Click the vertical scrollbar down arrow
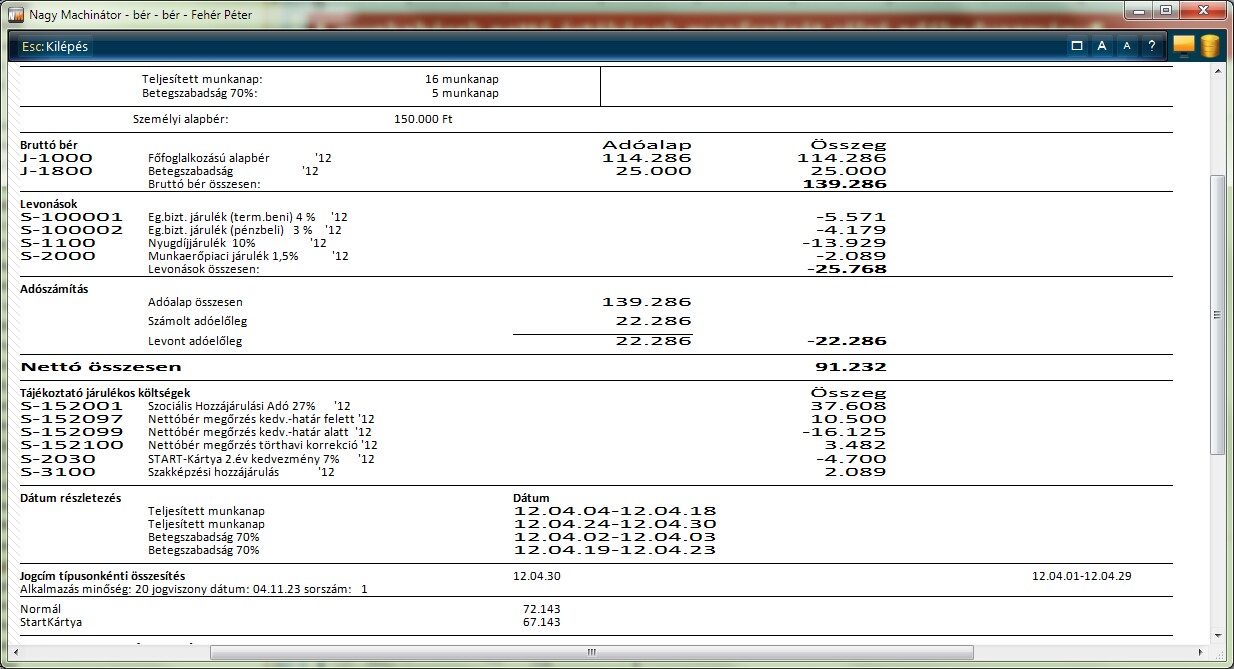The height and width of the screenshot is (669, 1234). pyautogui.click(x=1217, y=635)
